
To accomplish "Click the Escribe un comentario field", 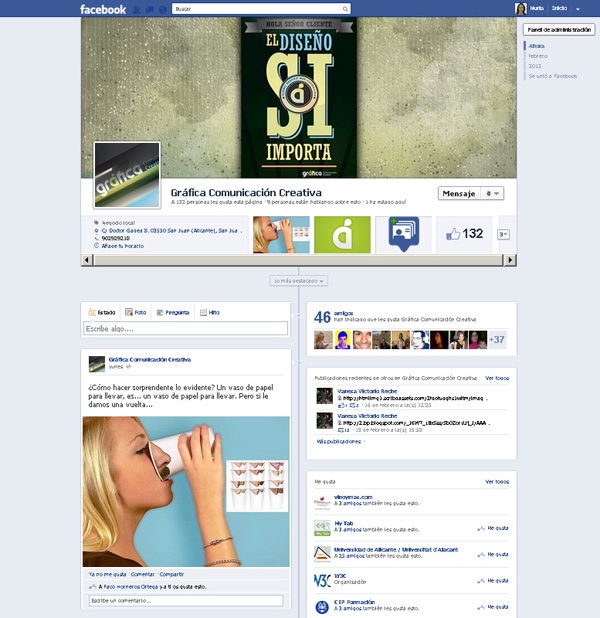I will pyautogui.click(x=186, y=601).
